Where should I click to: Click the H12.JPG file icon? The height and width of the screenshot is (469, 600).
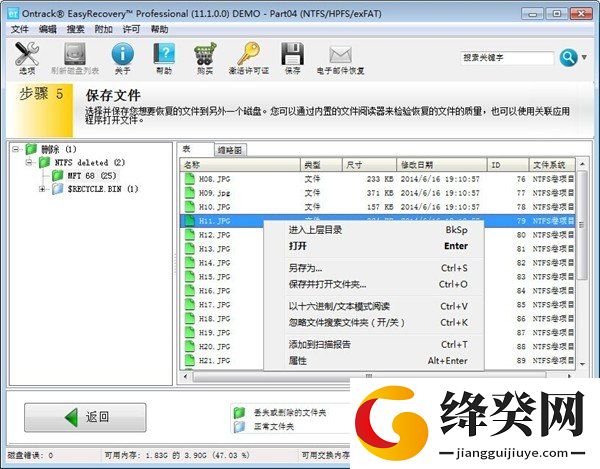point(189,234)
